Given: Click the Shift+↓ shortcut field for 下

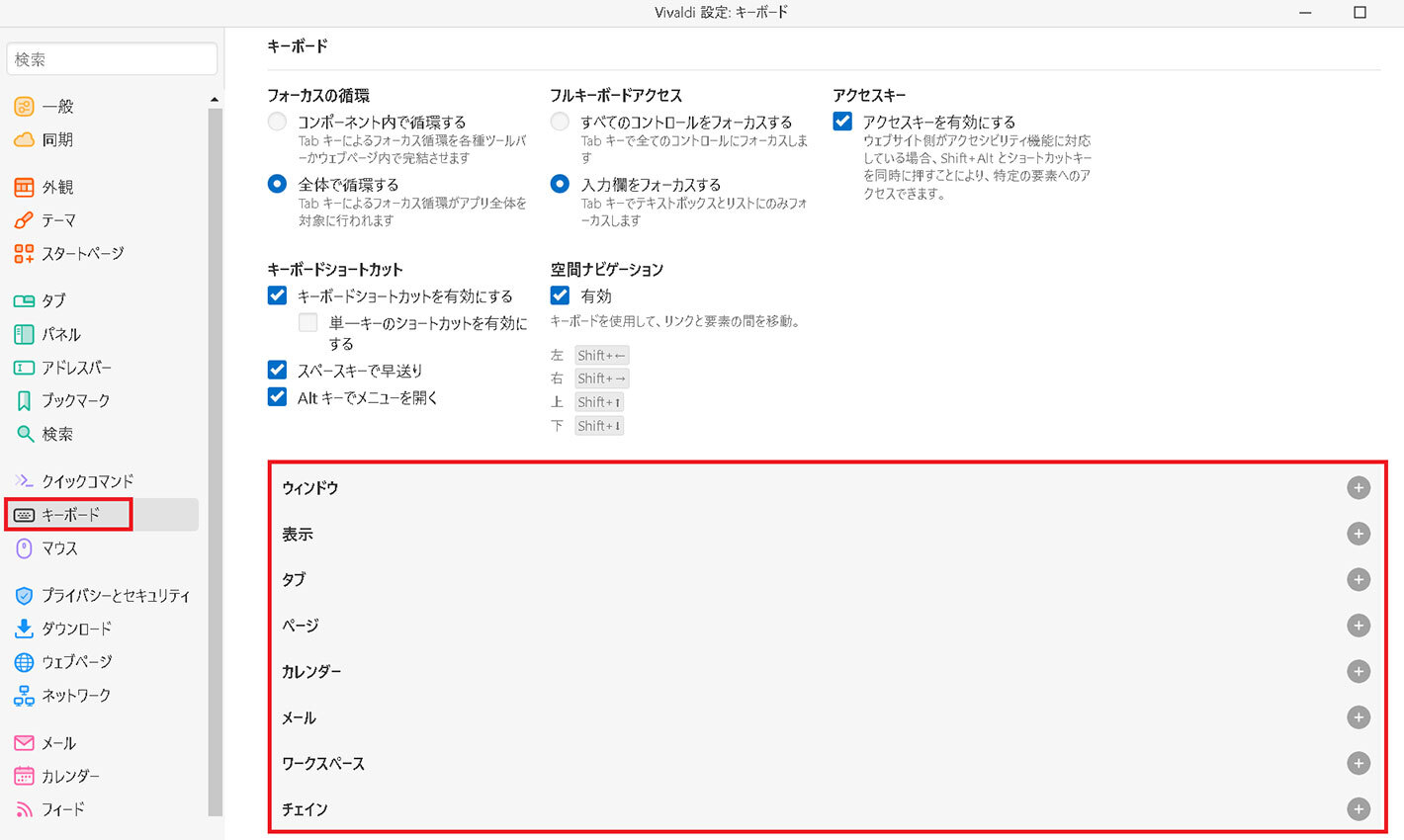Looking at the screenshot, I should point(599,426).
